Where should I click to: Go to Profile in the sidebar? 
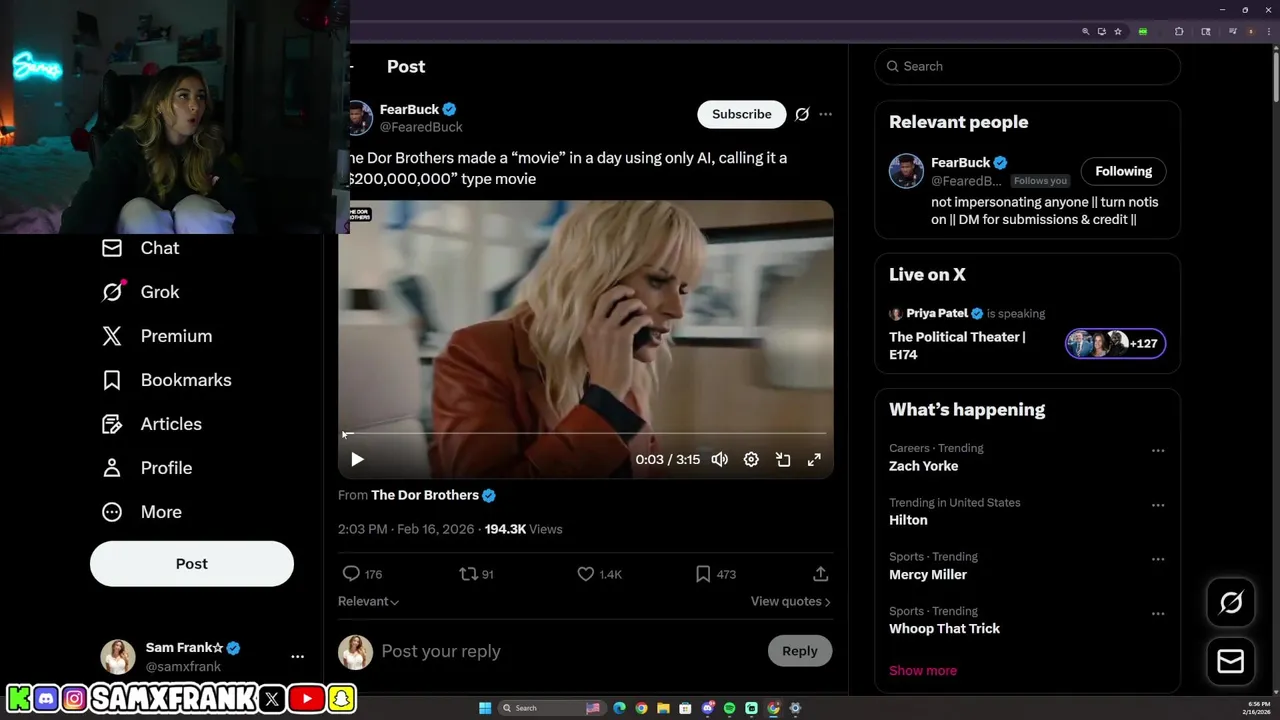pyautogui.click(x=146, y=468)
